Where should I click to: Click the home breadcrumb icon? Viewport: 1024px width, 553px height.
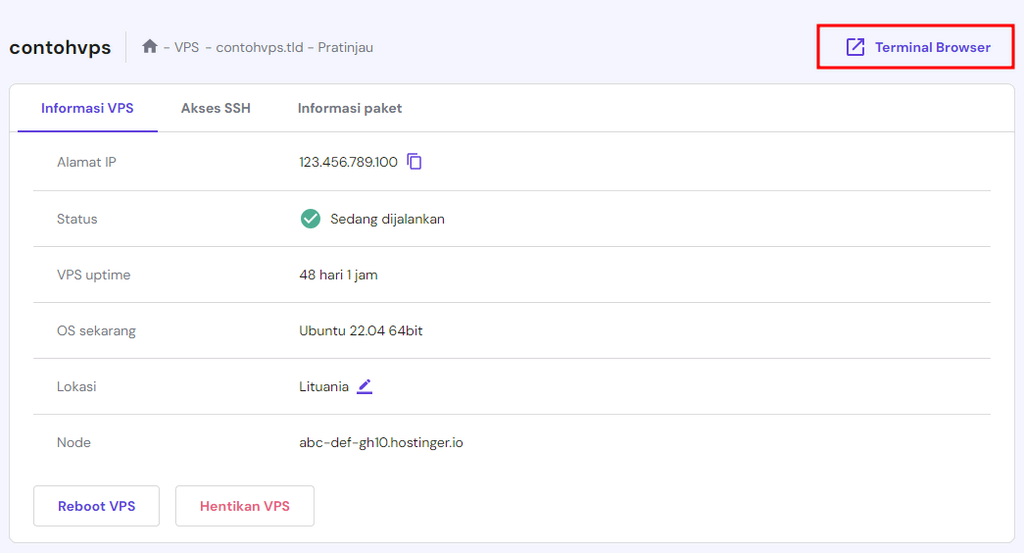(x=150, y=46)
